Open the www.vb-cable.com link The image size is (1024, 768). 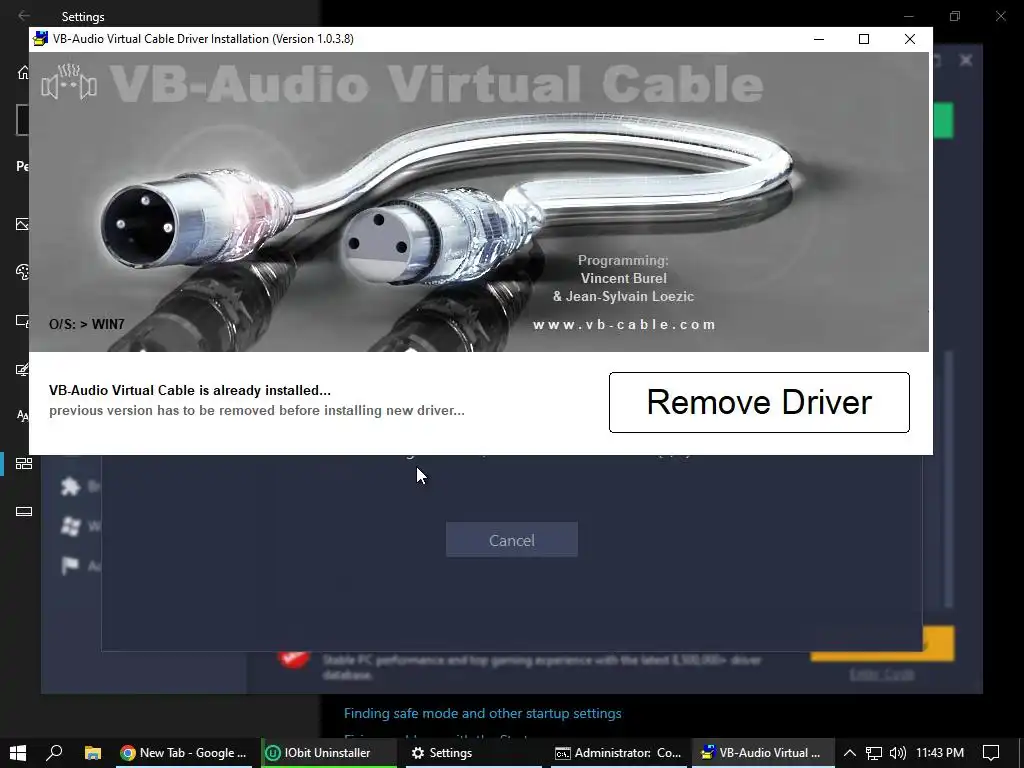tap(624, 325)
